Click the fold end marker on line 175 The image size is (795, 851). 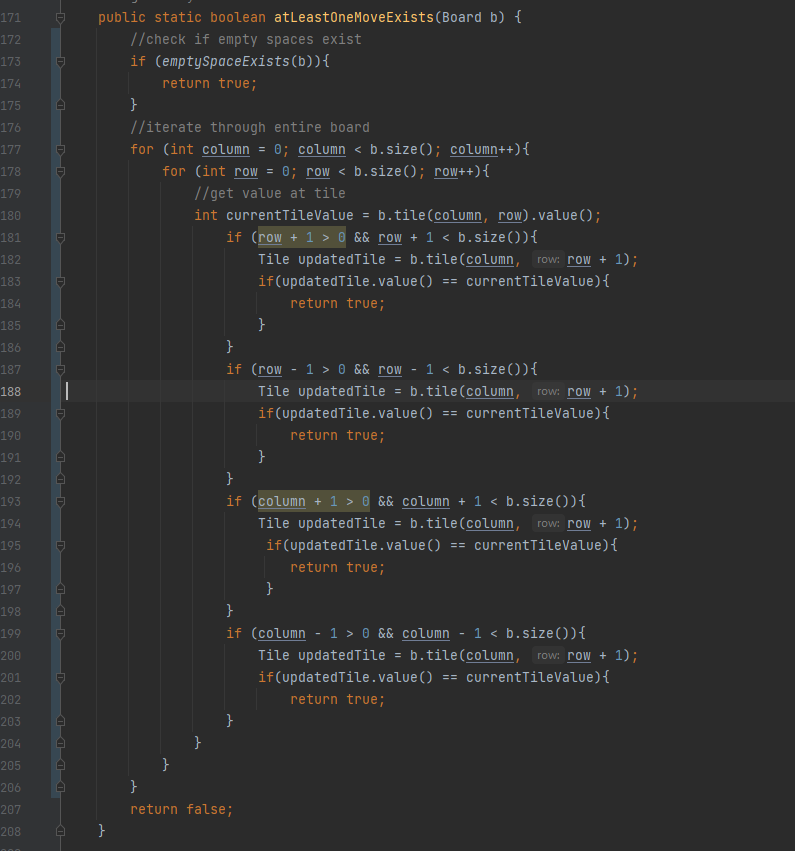(x=61, y=106)
